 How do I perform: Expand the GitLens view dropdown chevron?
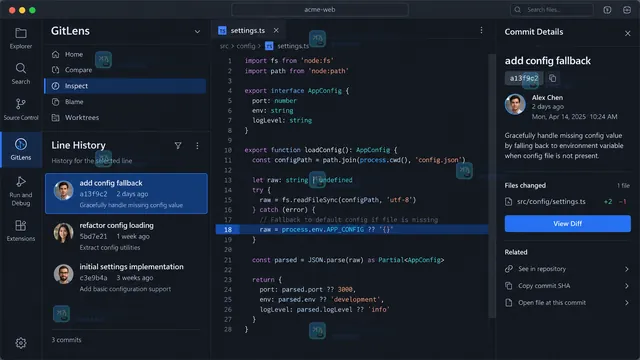click(x=197, y=31)
